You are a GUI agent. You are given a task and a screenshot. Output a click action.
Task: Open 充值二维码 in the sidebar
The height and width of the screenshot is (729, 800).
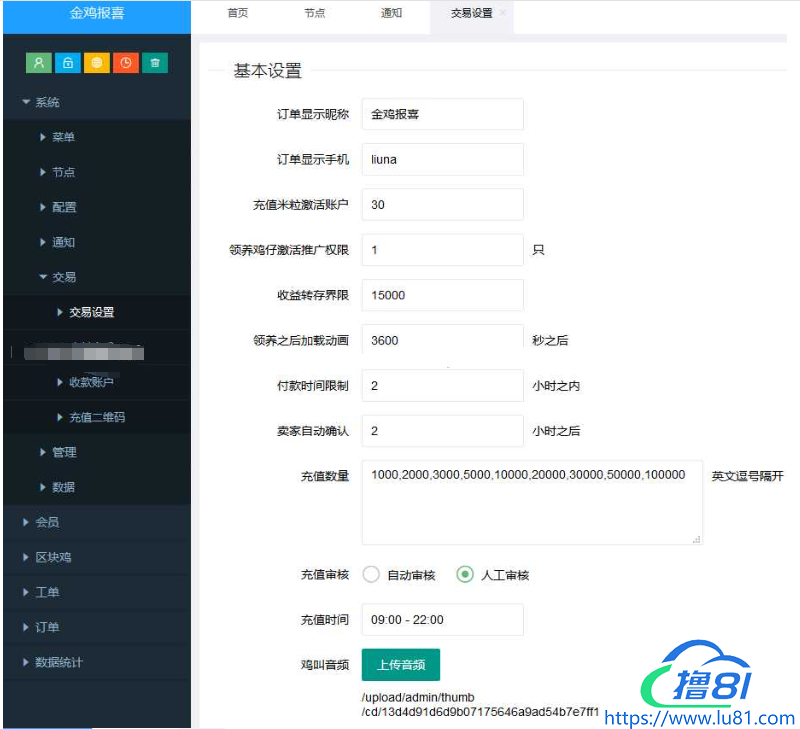click(97, 417)
